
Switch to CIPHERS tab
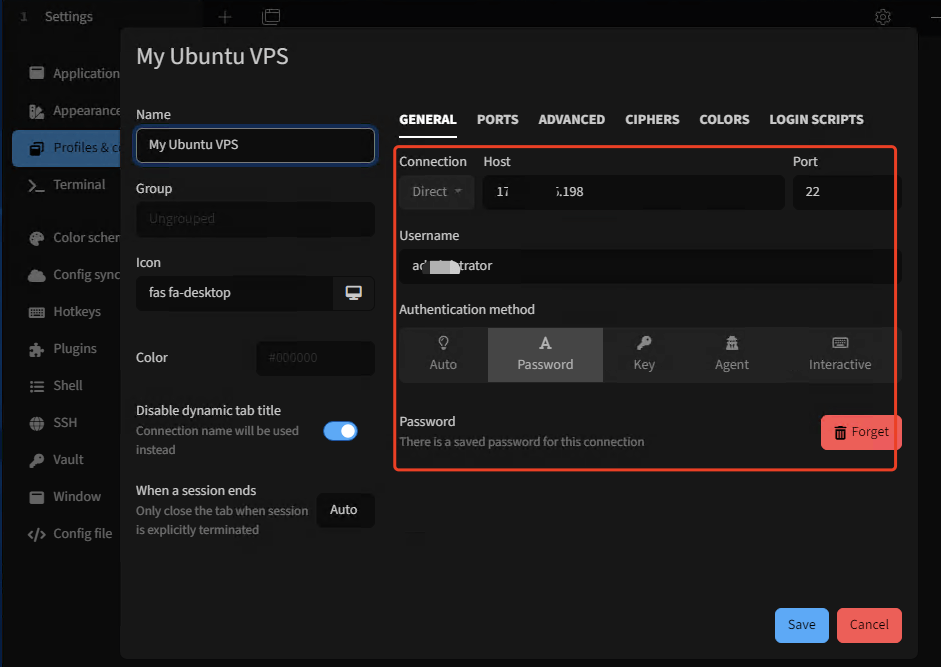click(652, 119)
